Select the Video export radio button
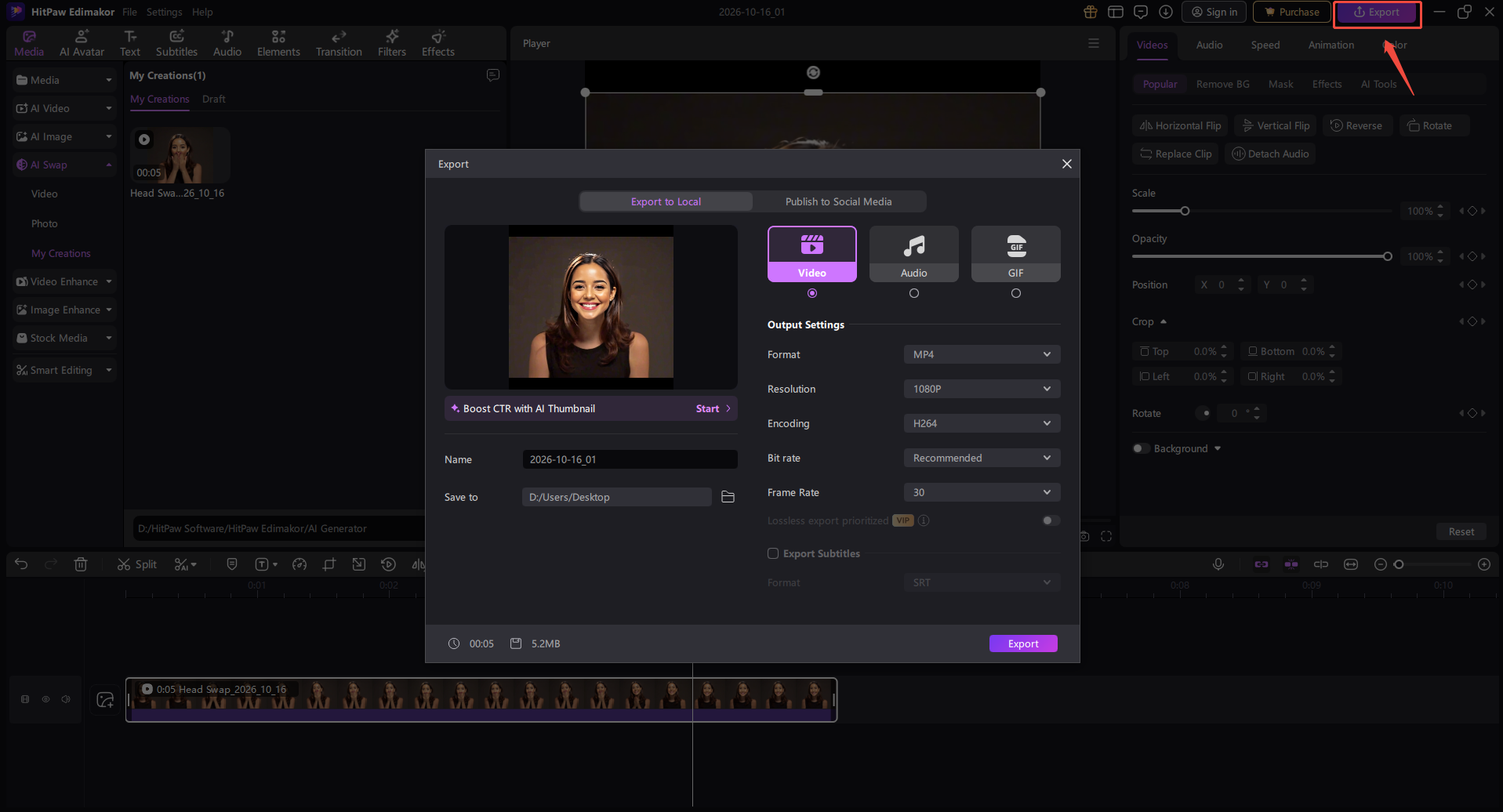This screenshot has height=812, width=1503. coord(812,293)
